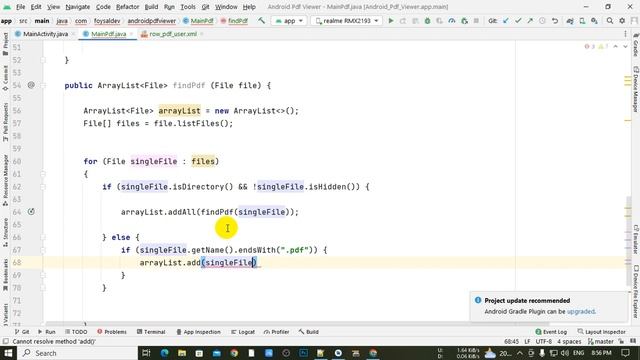Click the Windows taskbar Search box
This screenshot has height=360, width=640.
pyautogui.click(x=78, y=353)
